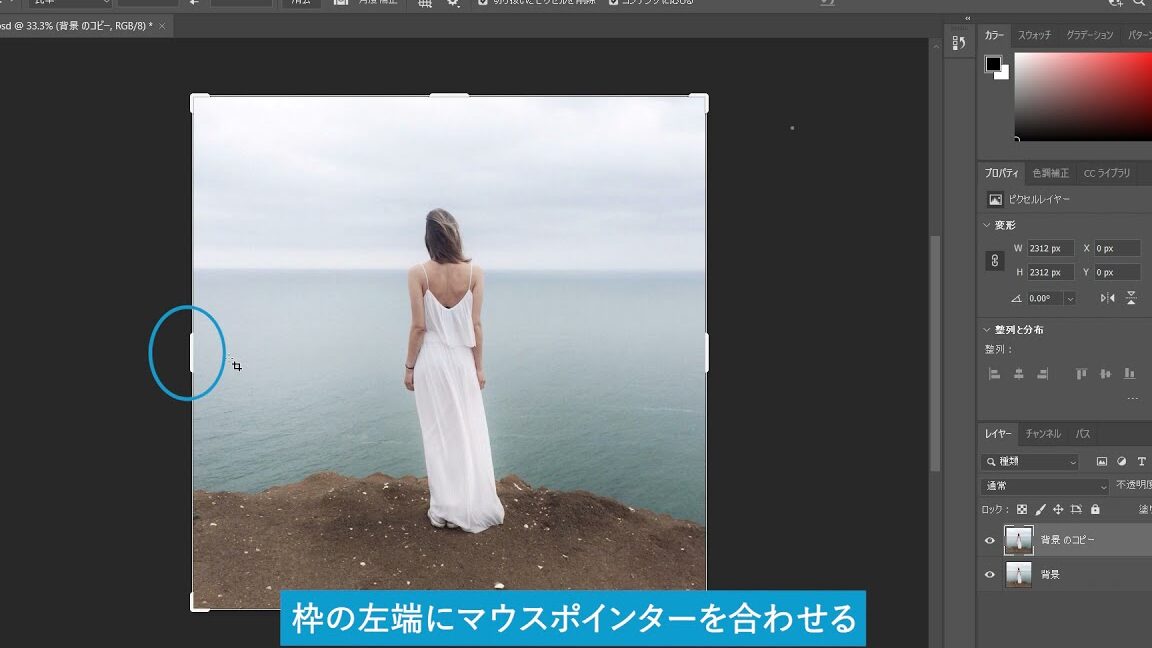The image size is (1152, 648).
Task: Switch to the カラー tab
Action: [994, 35]
